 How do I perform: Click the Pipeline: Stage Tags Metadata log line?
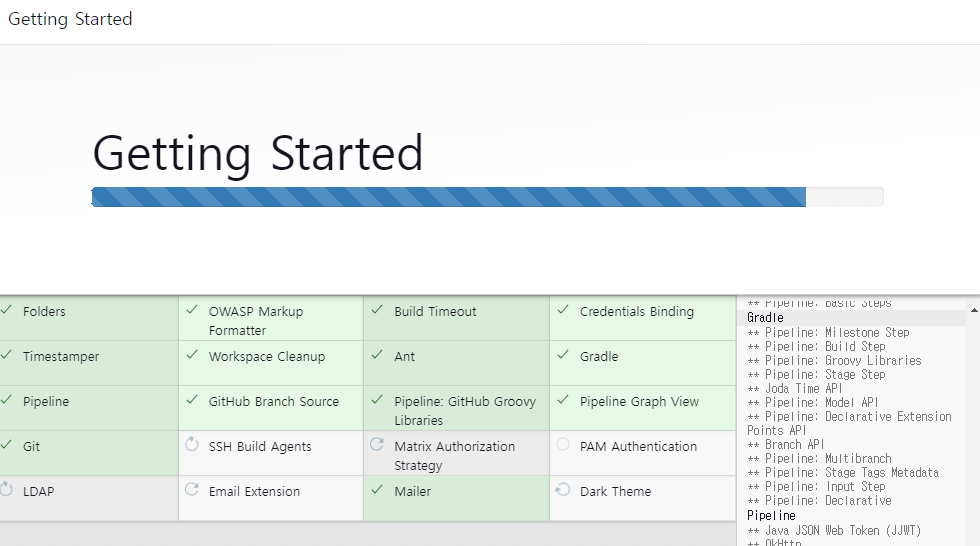[x=843, y=472]
